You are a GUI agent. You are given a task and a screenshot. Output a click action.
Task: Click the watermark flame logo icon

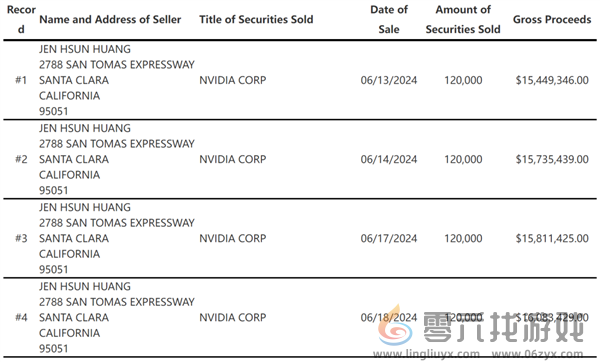pyautogui.click(x=396, y=326)
